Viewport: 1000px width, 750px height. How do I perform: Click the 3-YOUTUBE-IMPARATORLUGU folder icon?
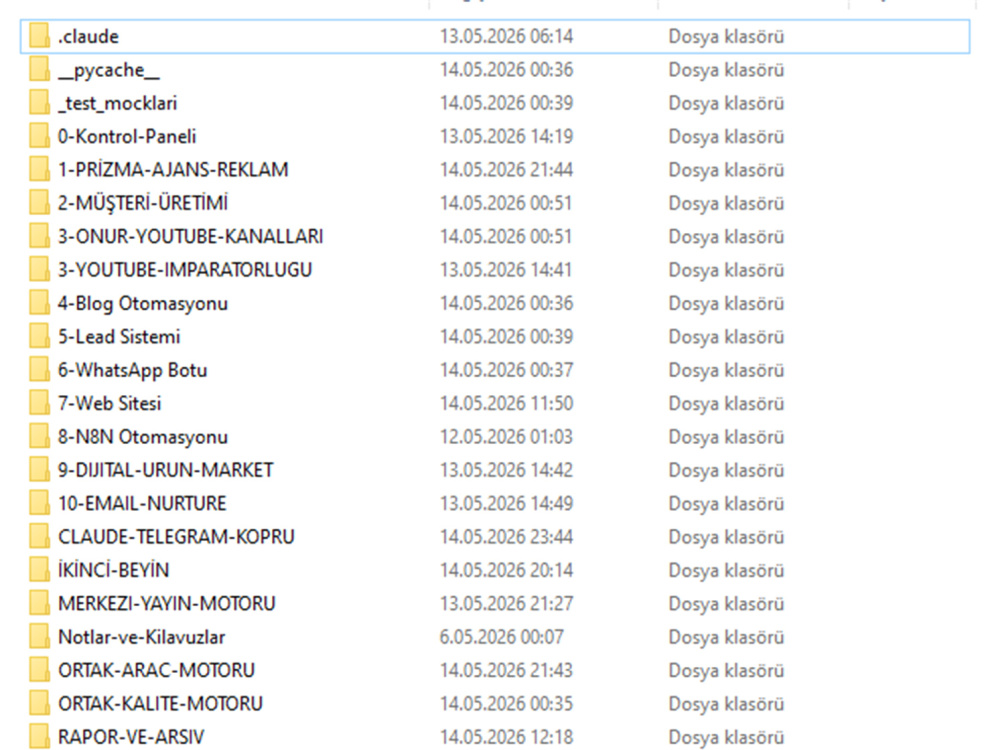[x=39, y=269]
